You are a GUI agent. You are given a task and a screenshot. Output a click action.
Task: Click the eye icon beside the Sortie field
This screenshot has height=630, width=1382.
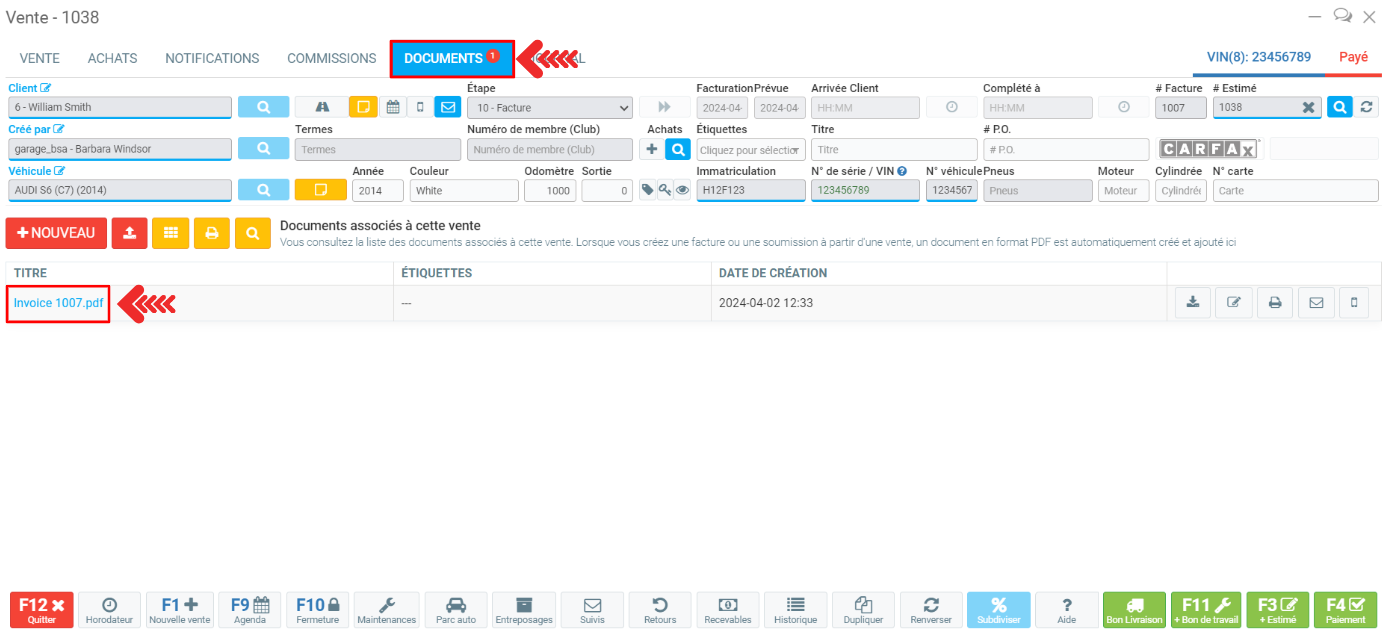click(x=683, y=190)
